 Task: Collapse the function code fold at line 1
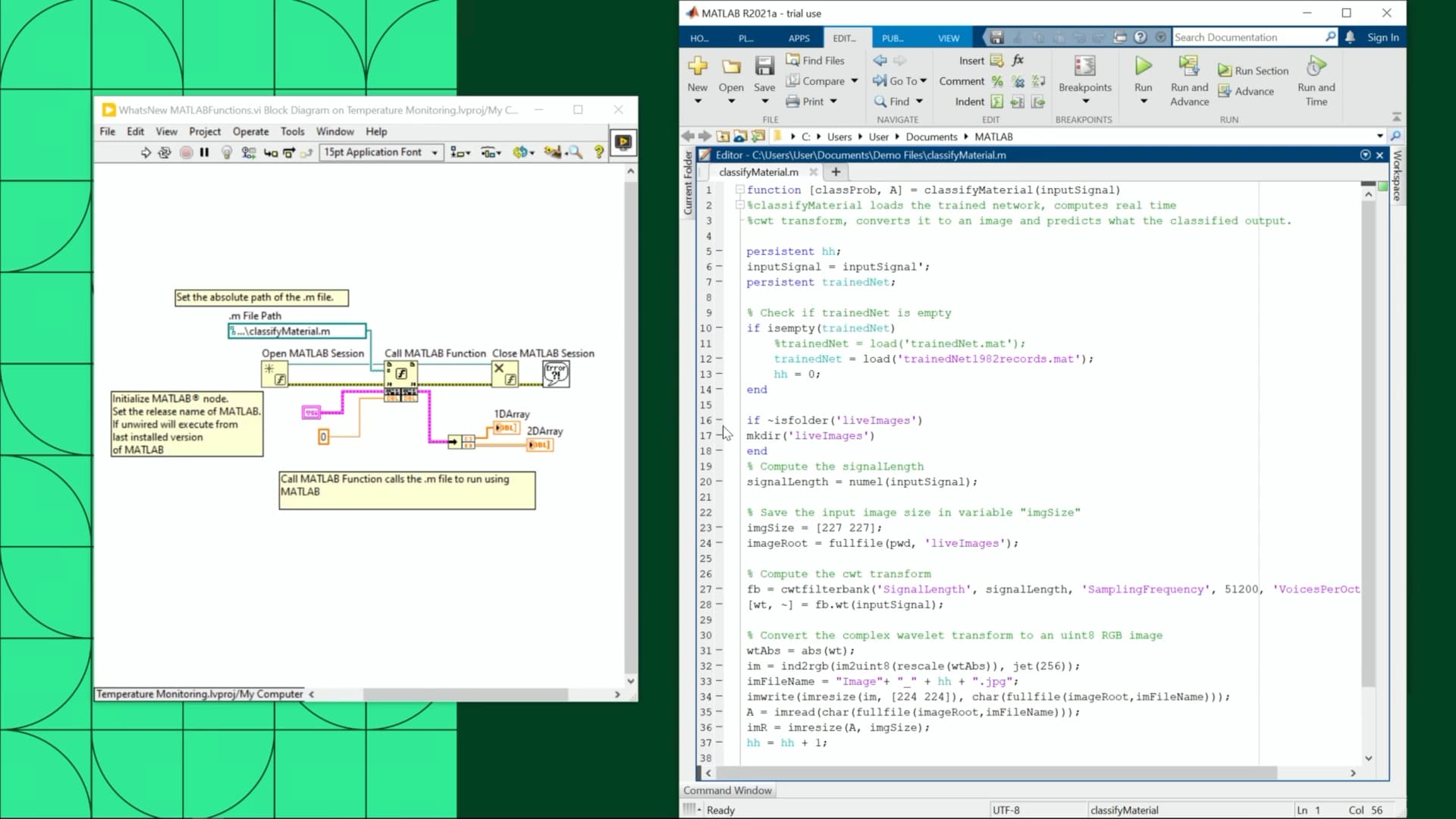(739, 190)
